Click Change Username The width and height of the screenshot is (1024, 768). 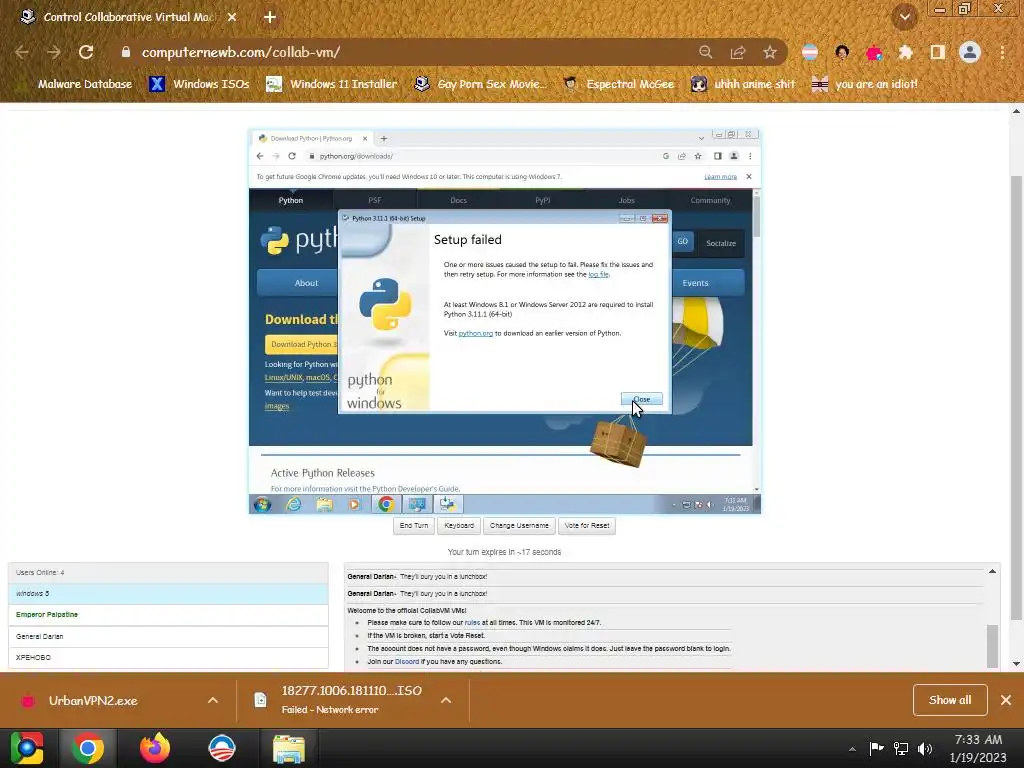[519, 526]
